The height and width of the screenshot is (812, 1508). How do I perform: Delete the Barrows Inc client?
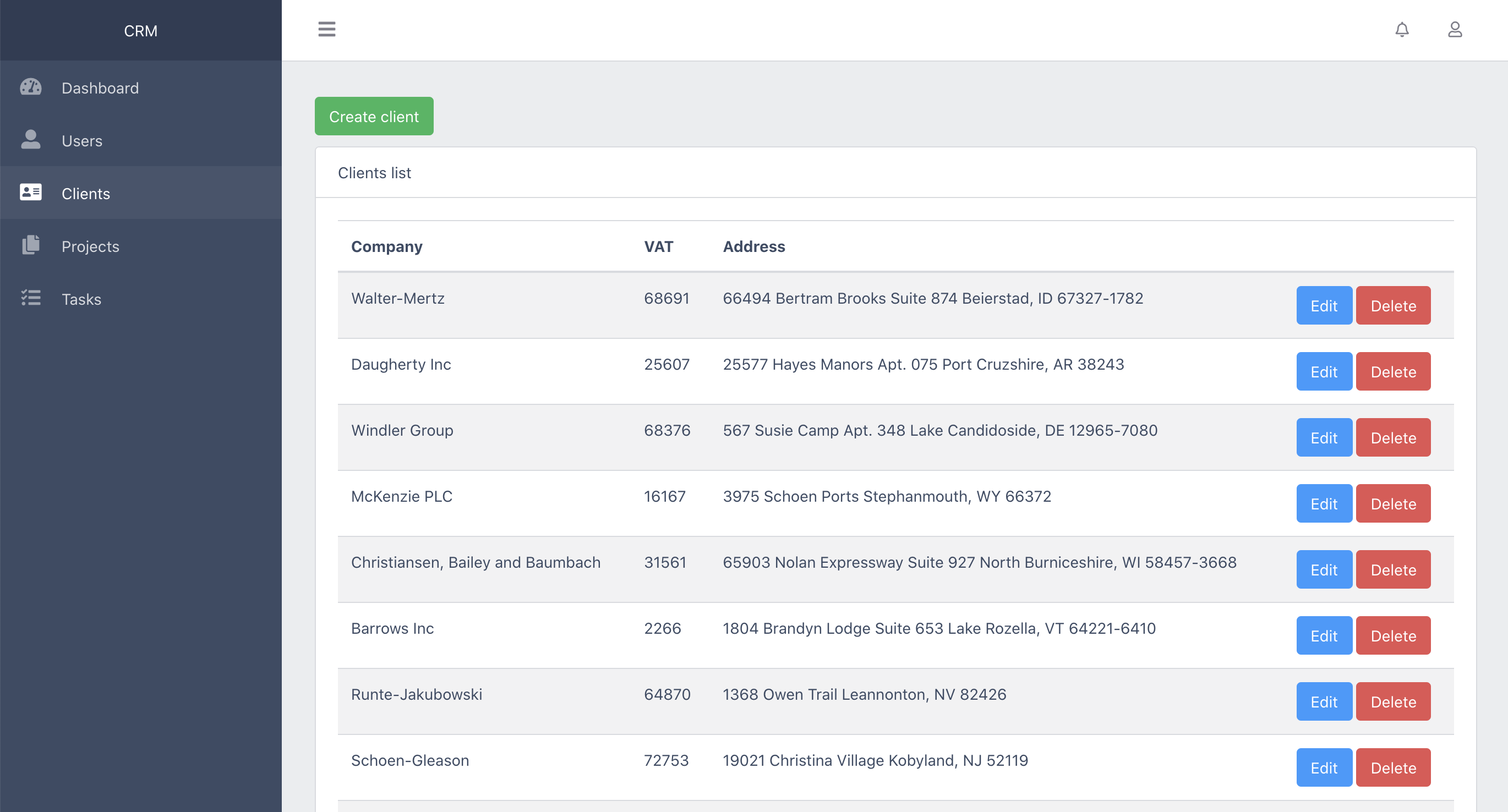coord(1392,636)
